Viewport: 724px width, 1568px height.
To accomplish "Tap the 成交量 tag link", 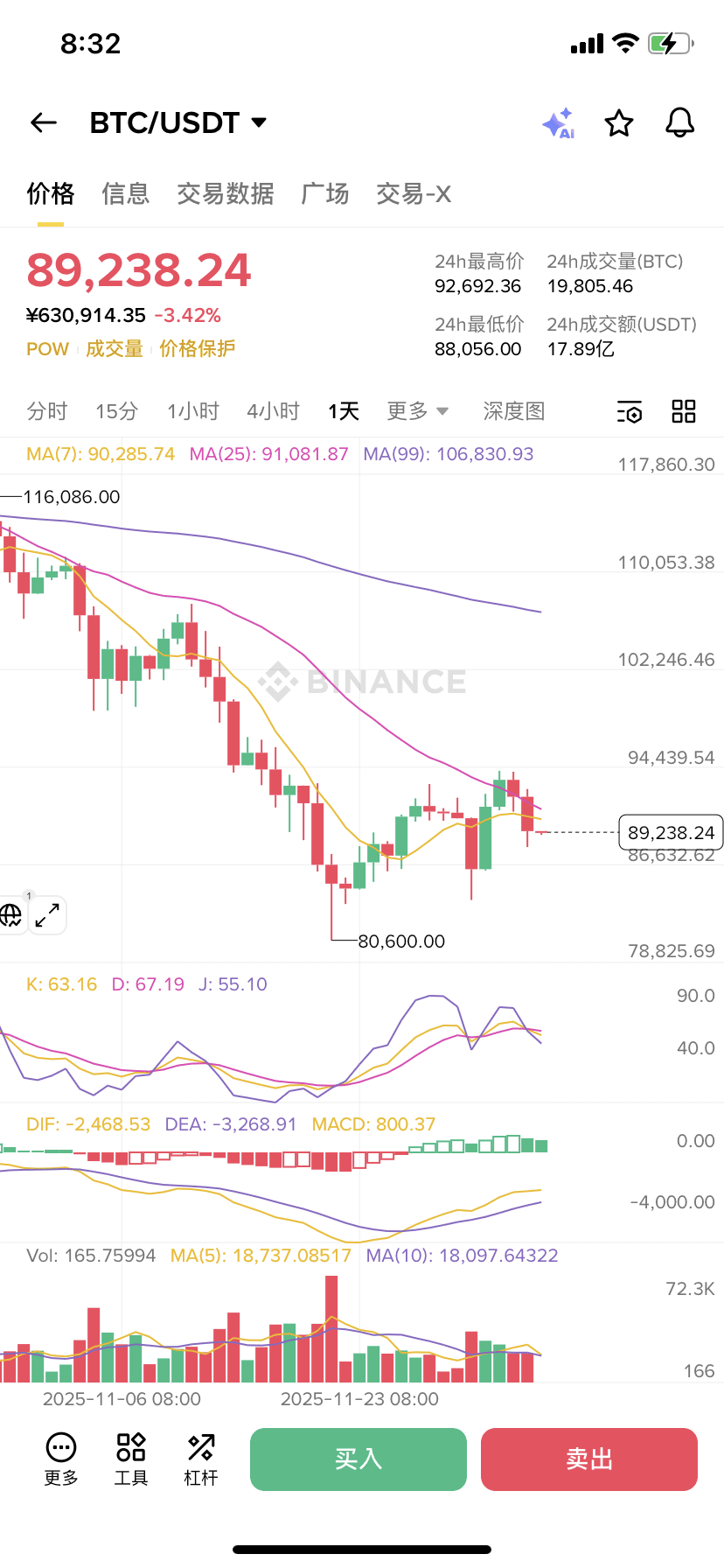I will [x=115, y=348].
